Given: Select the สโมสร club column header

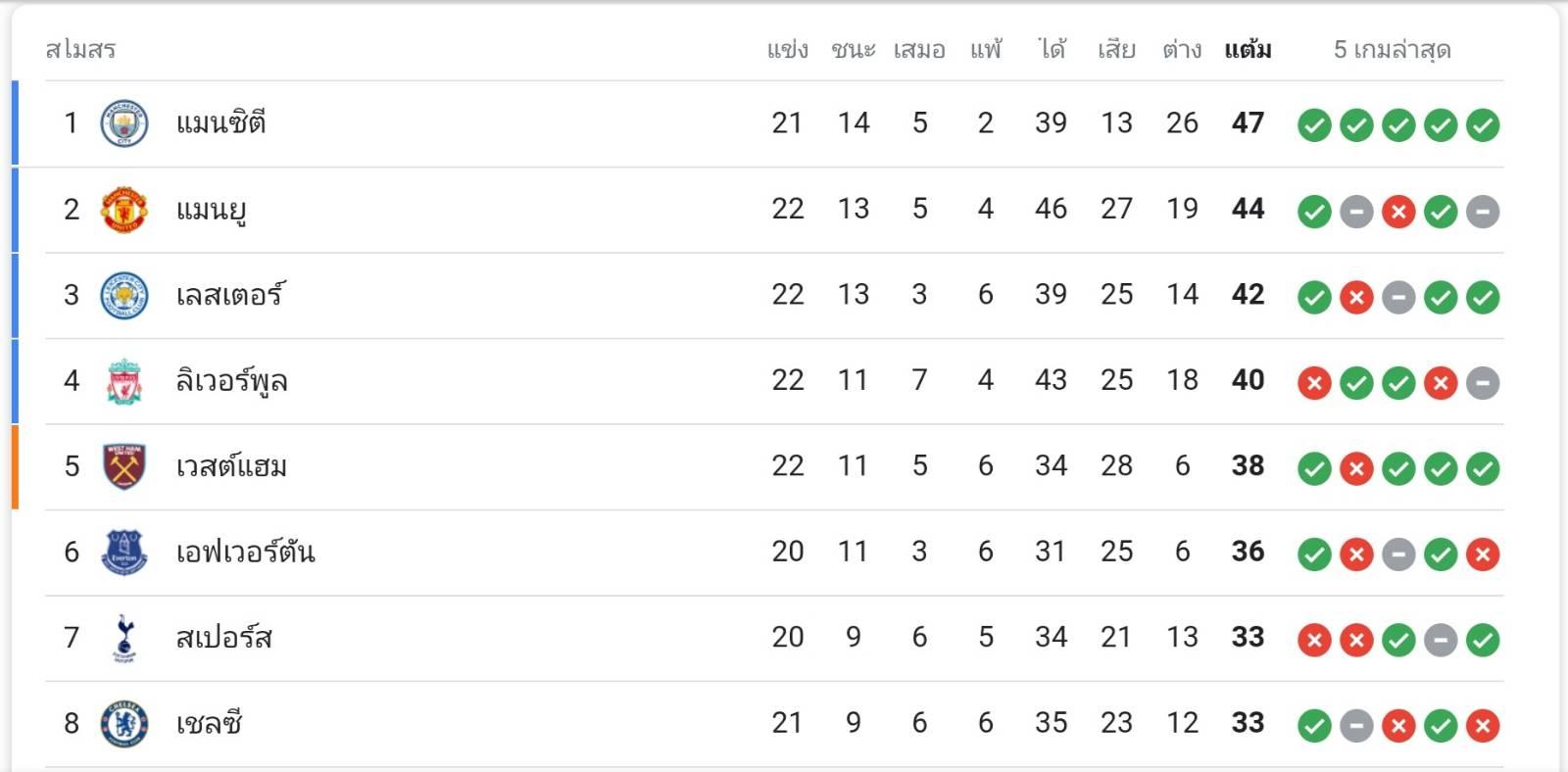Looking at the screenshot, I should [x=80, y=50].
